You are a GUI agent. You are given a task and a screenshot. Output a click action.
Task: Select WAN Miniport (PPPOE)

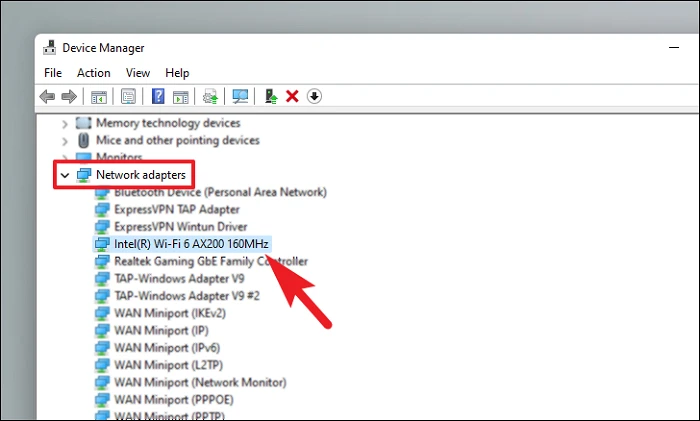pos(174,400)
